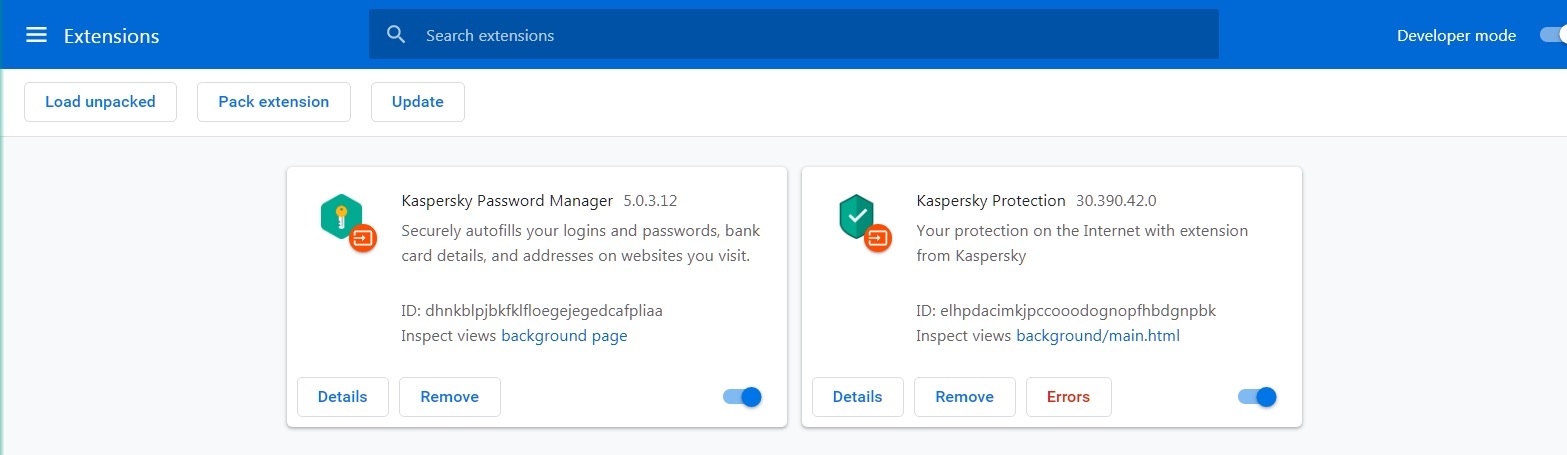Open the background page inspect link
The width and height of the screenshot is (1567, 455).
[x=564, y=336]
